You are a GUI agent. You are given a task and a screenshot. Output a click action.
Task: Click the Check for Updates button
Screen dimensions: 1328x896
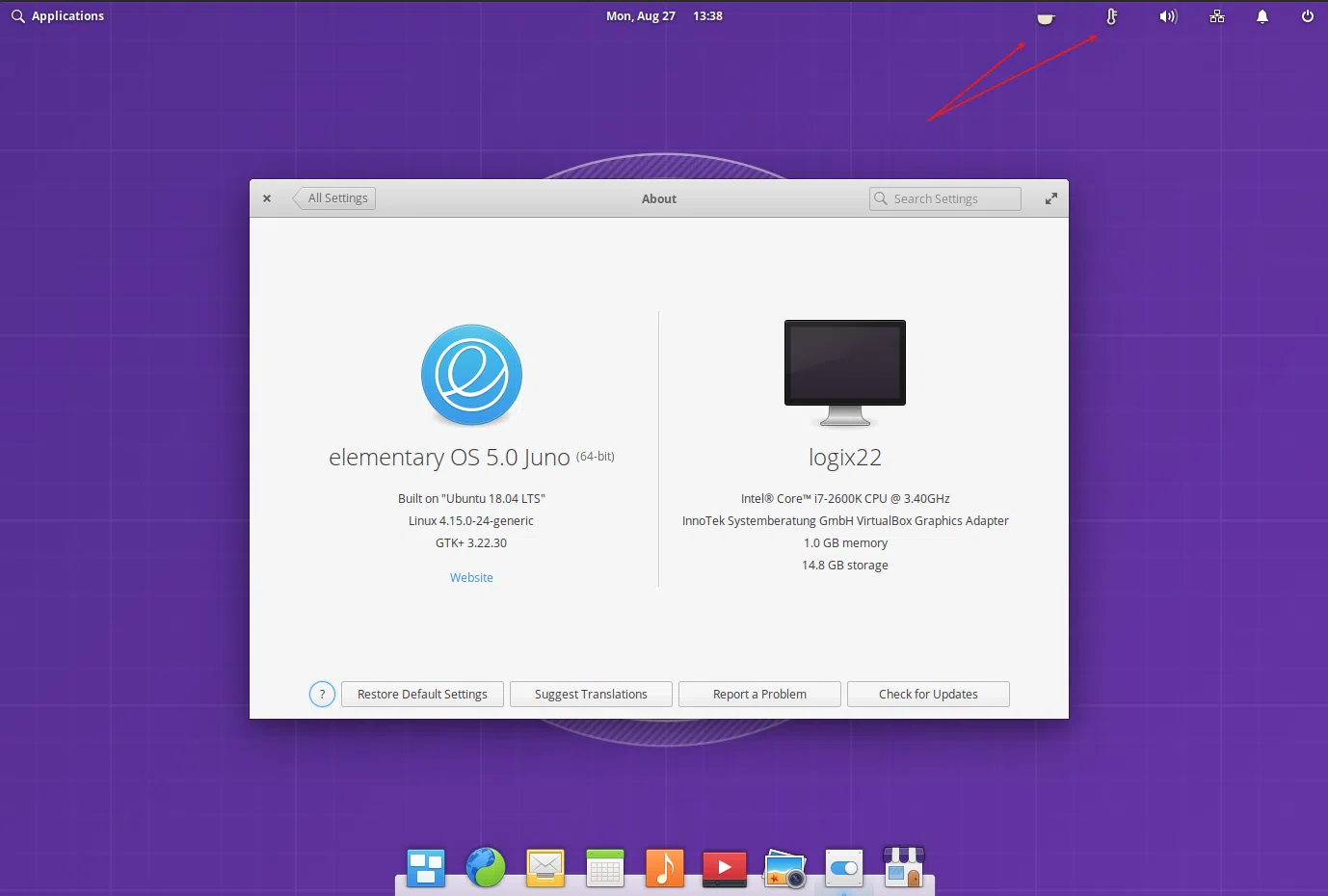927,694
